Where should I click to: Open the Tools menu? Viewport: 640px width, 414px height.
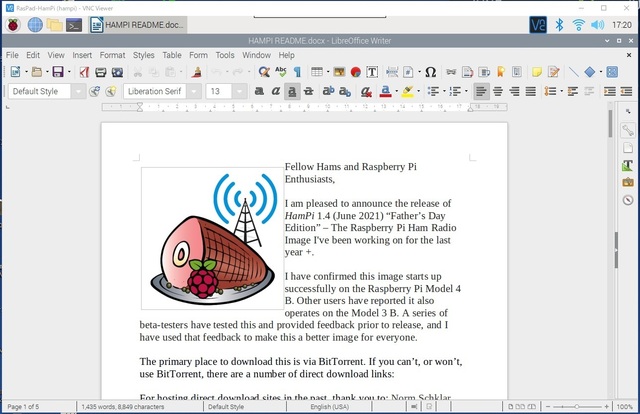pos(225,55)
